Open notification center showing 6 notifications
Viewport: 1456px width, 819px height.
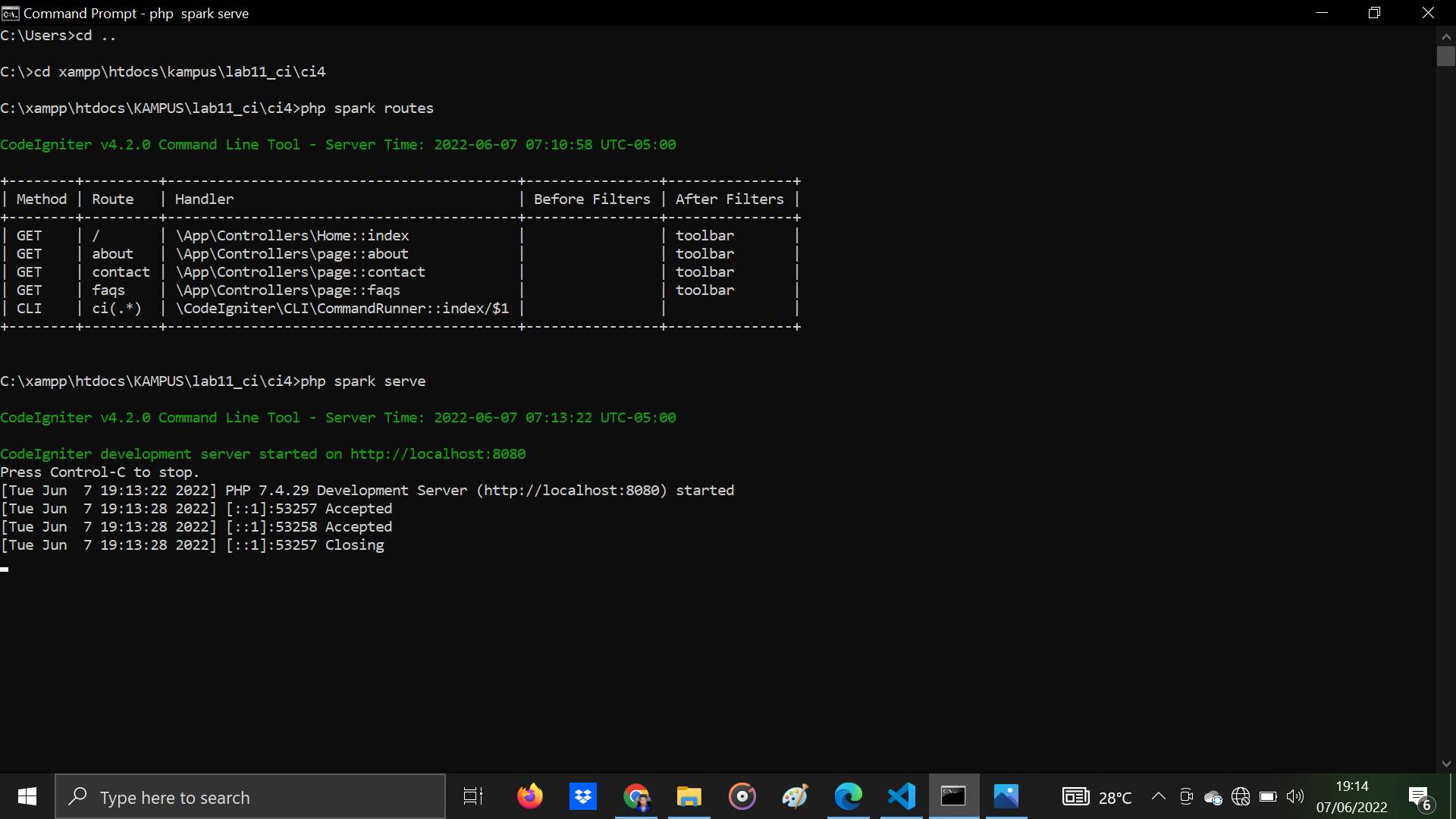coord(1420,796)
